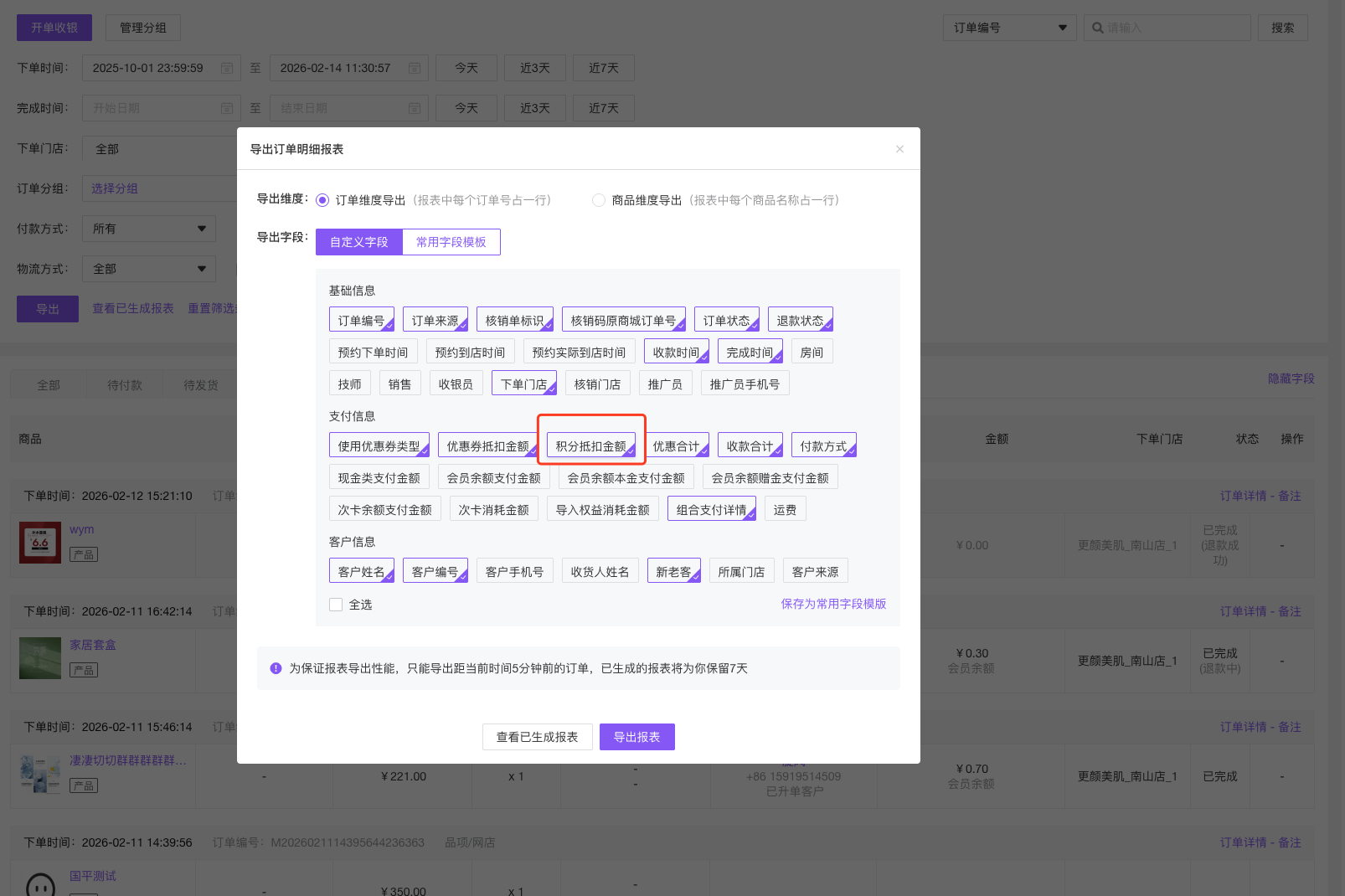
Task: Click 保存为常用字段模版 link
Action: [833, 604]
